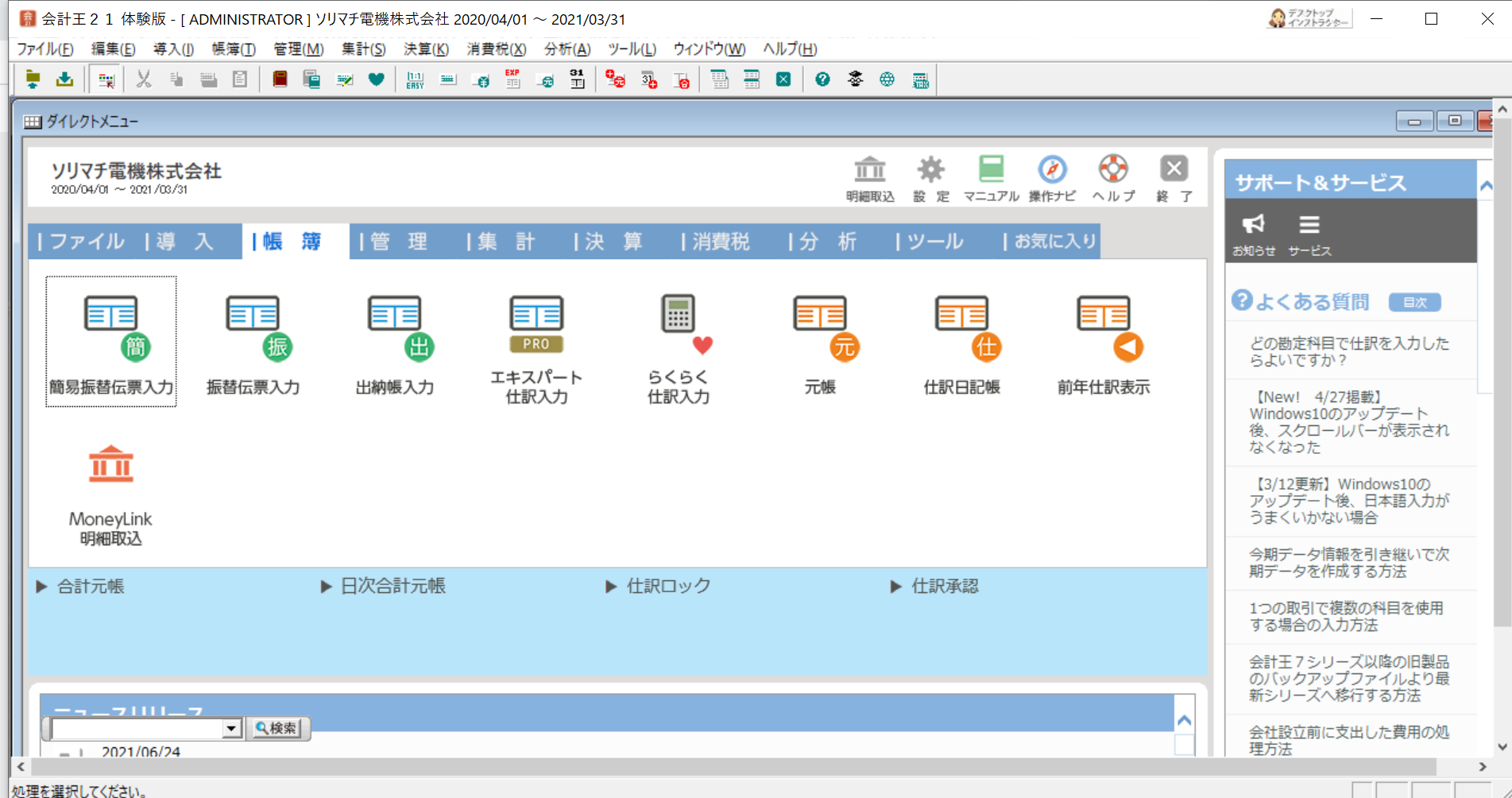Click the news search text field
Screen dimensions: 1512x798
pos(137,728)
